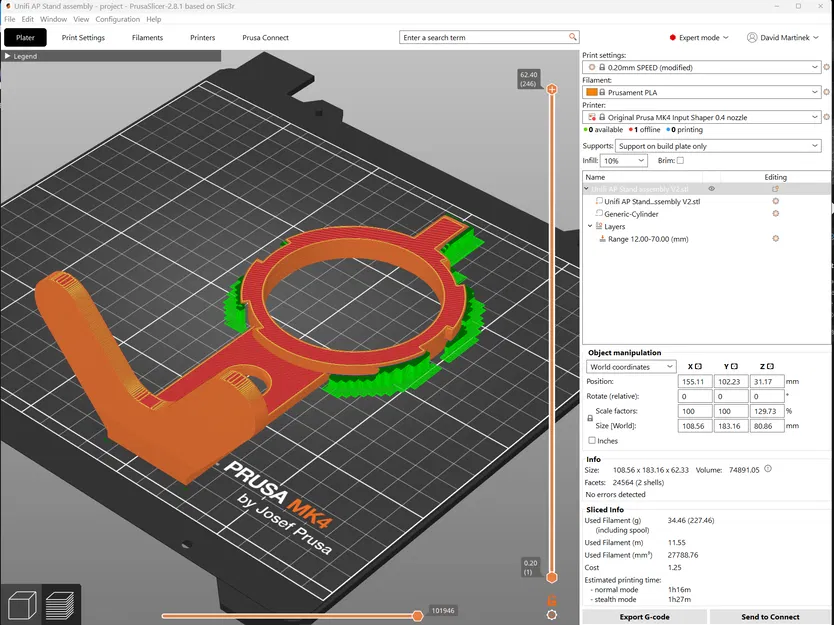834x625 pixels.
Task: Click the modified-preset icon in Print settings field
Action: [x=591, y=68]
